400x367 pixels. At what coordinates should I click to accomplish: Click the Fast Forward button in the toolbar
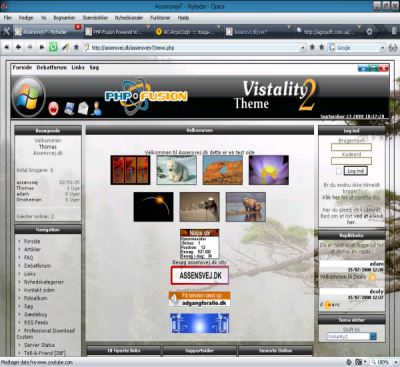(41, 47)
